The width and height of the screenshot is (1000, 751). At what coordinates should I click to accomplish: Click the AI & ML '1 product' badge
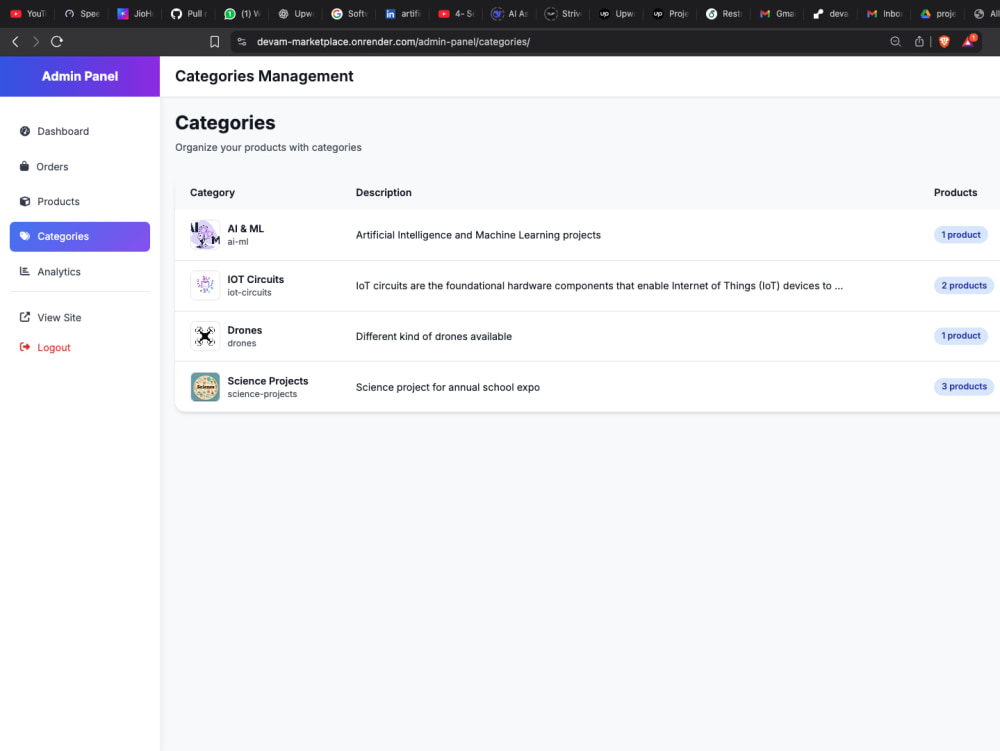tap(960, 235)
